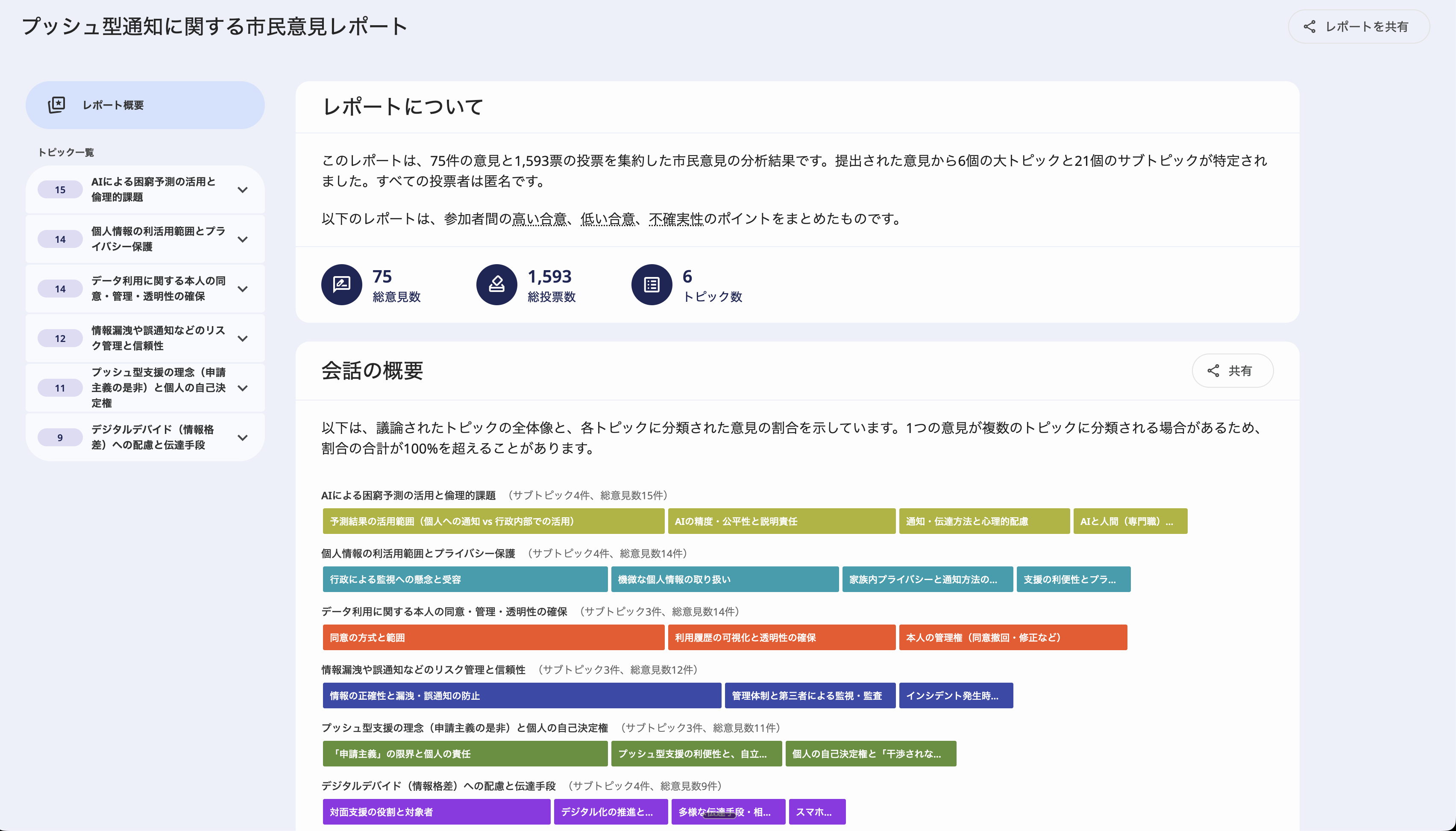The image size is (1456, 831).
Task: Click the share icon in 会話の概要 共有 button
Action: [x=1213, y=371]
